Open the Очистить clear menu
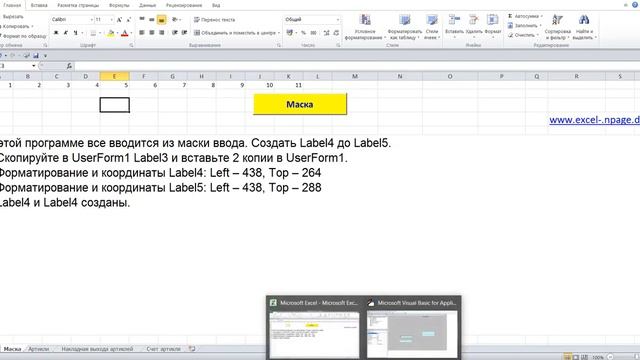Viewport: 640px width, 360px height. [x=523, y=35]
